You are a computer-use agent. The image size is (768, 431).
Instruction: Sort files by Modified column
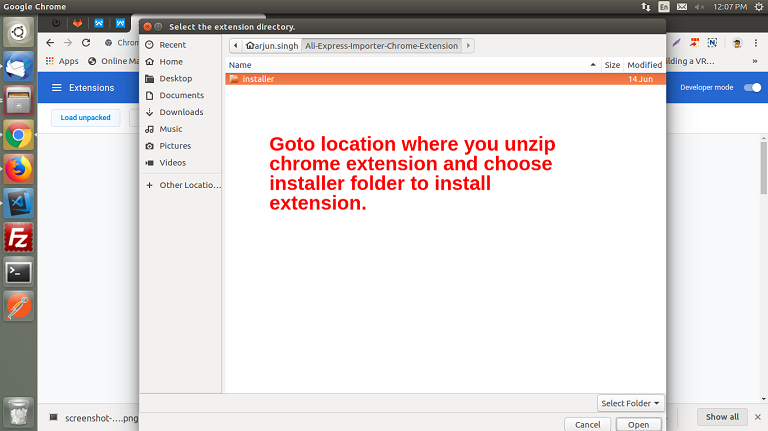point(645,65)
